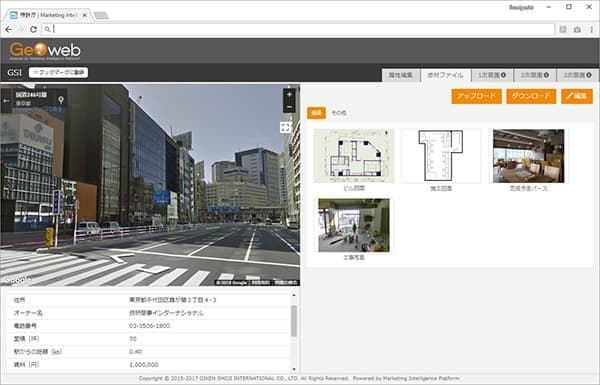Click the camera icon in browser toolbar
The width and height of the screenshot is (600, 385).
pos(577,29)
